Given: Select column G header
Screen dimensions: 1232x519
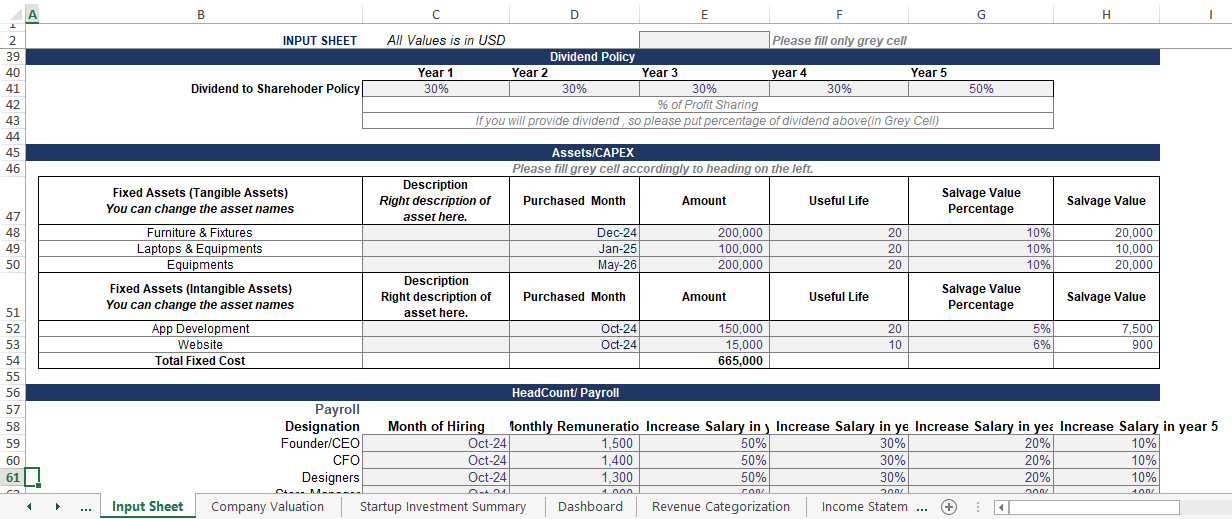Looking at the screenshot, I should (x=981, y=14).
